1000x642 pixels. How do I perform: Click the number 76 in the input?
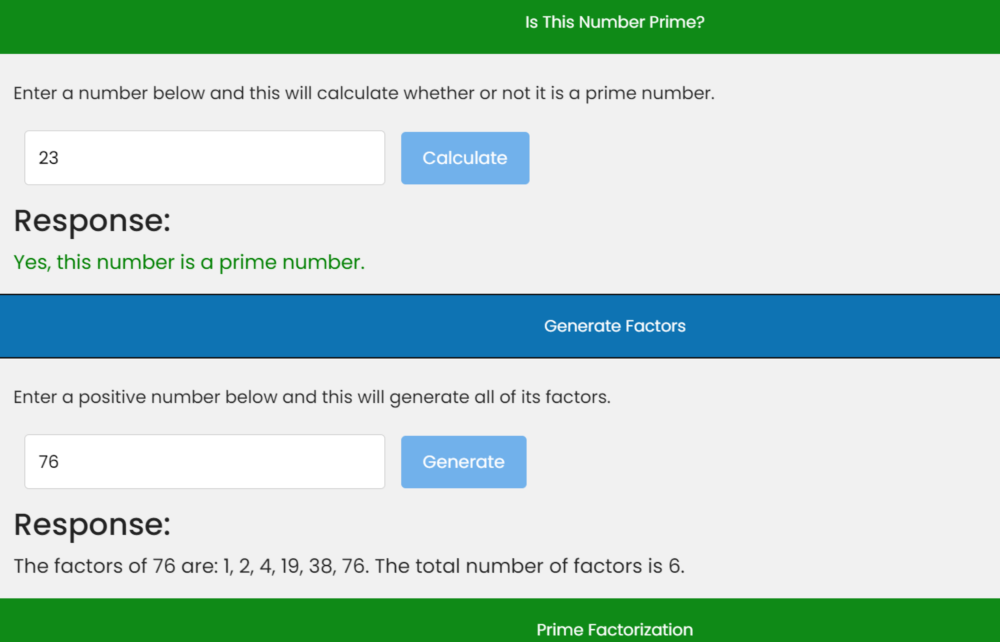48,461
